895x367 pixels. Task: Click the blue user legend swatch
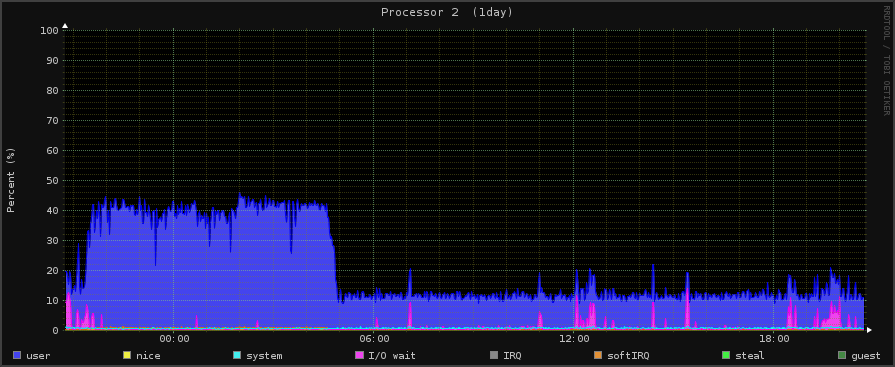(17, 356)
